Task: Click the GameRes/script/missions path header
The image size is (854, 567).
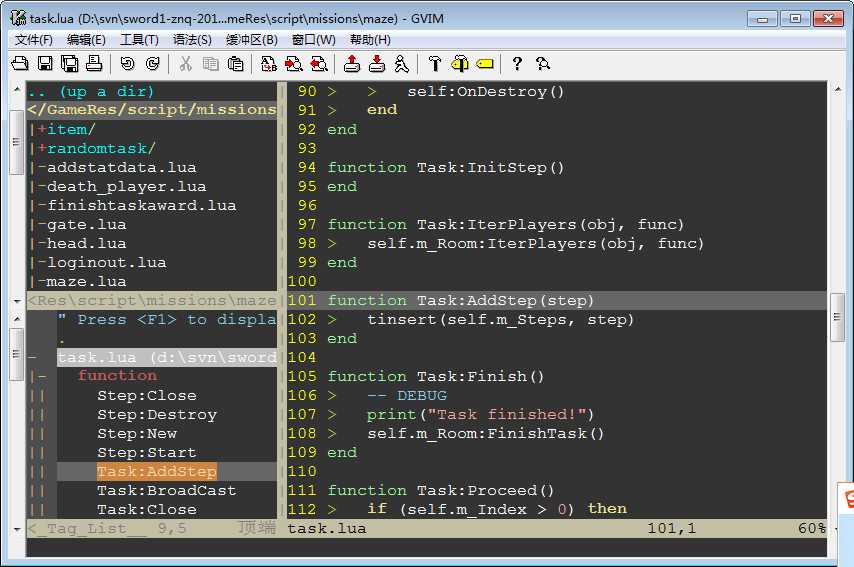Action: click(152, 109)
